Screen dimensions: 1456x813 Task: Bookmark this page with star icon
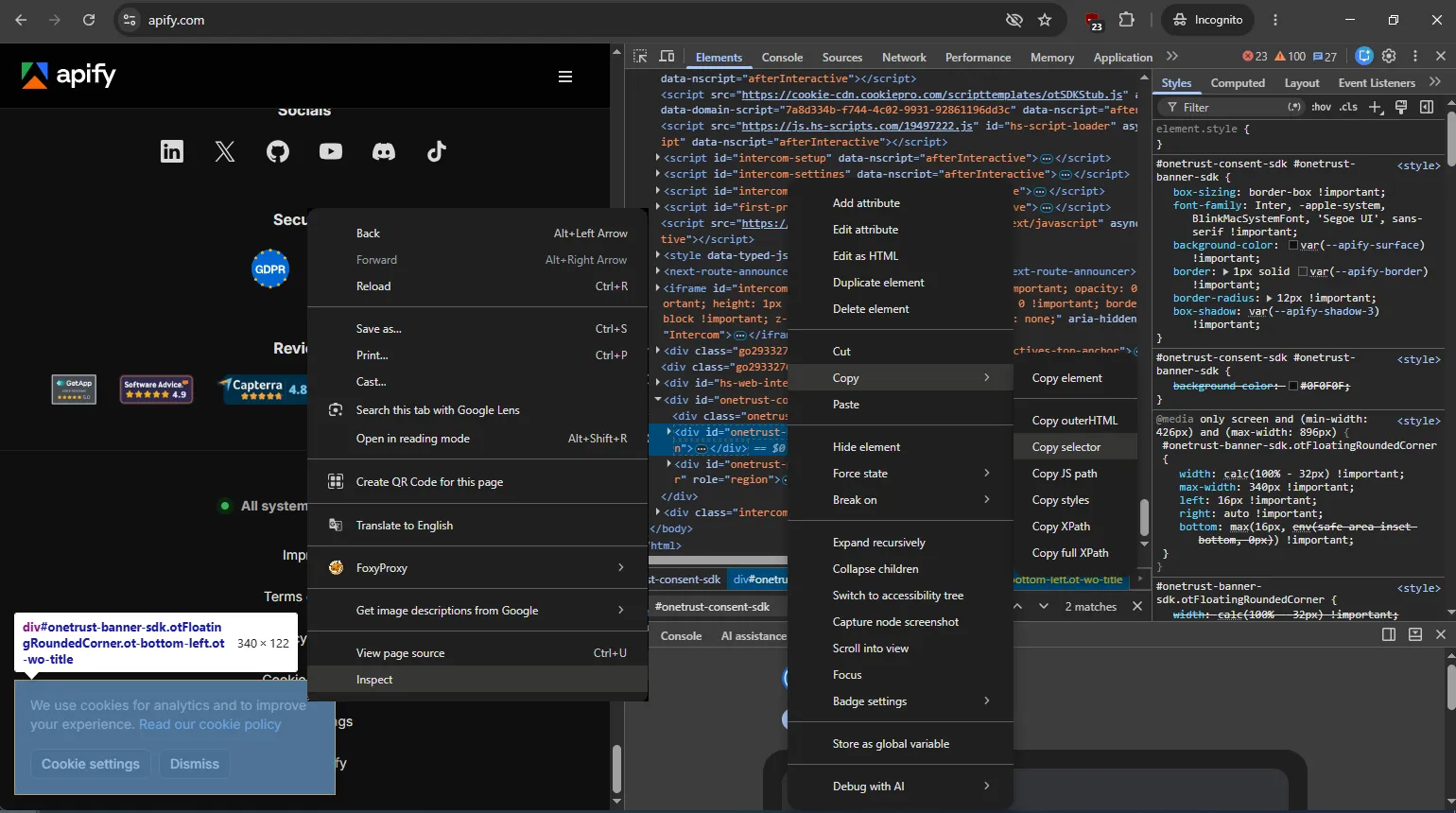1045,20
